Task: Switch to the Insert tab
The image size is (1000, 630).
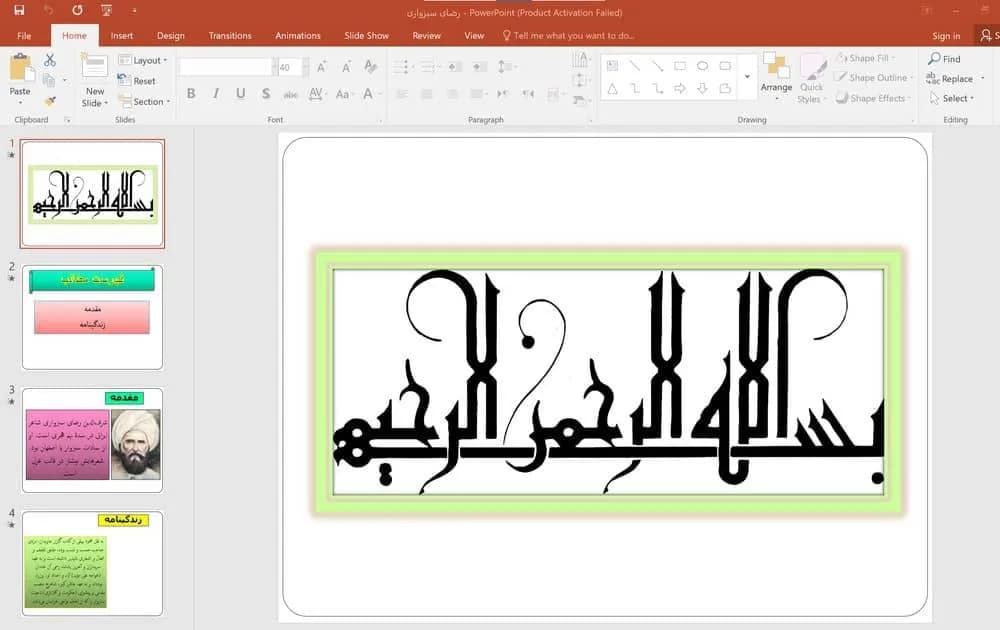Action: pos(122,36)
